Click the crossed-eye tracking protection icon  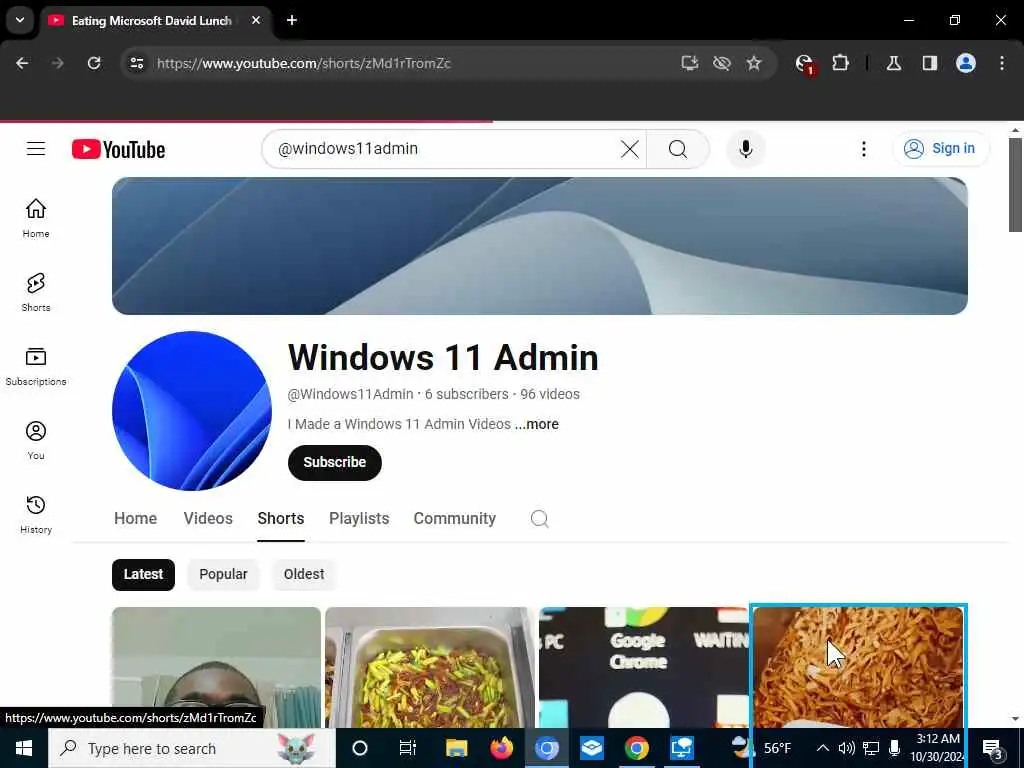(x=722, y=63)
